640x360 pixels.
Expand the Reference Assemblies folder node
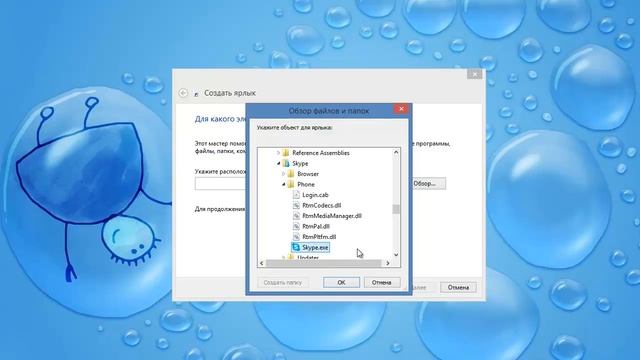pos(278,153)
